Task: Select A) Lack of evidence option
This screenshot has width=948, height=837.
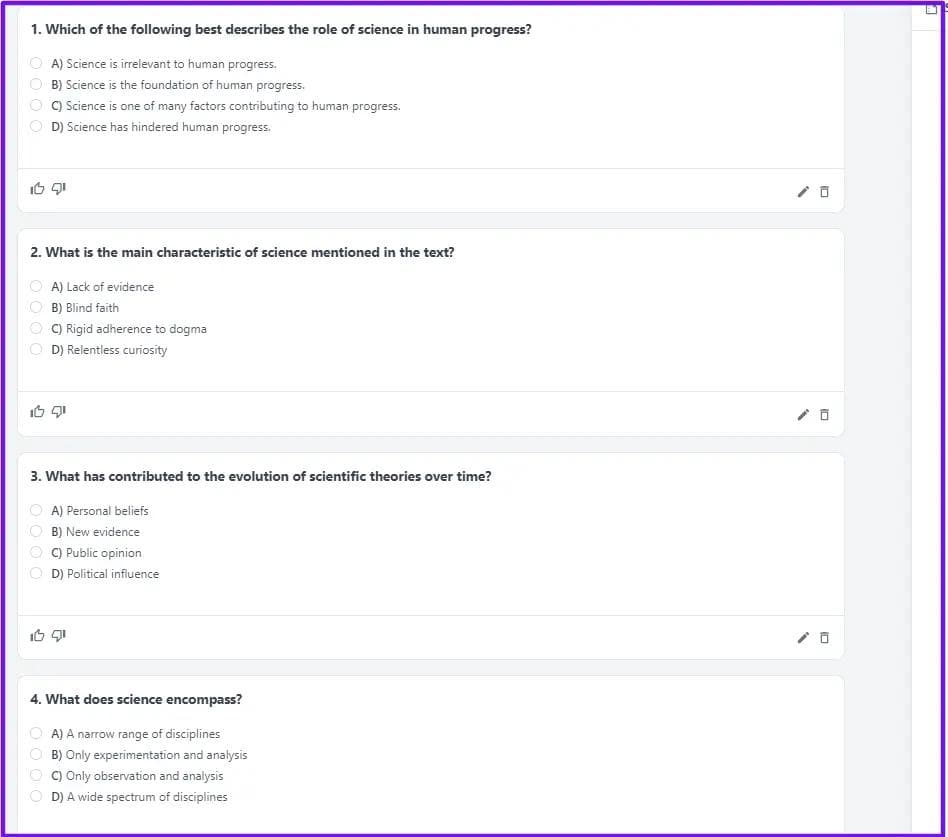Action: 36,287
